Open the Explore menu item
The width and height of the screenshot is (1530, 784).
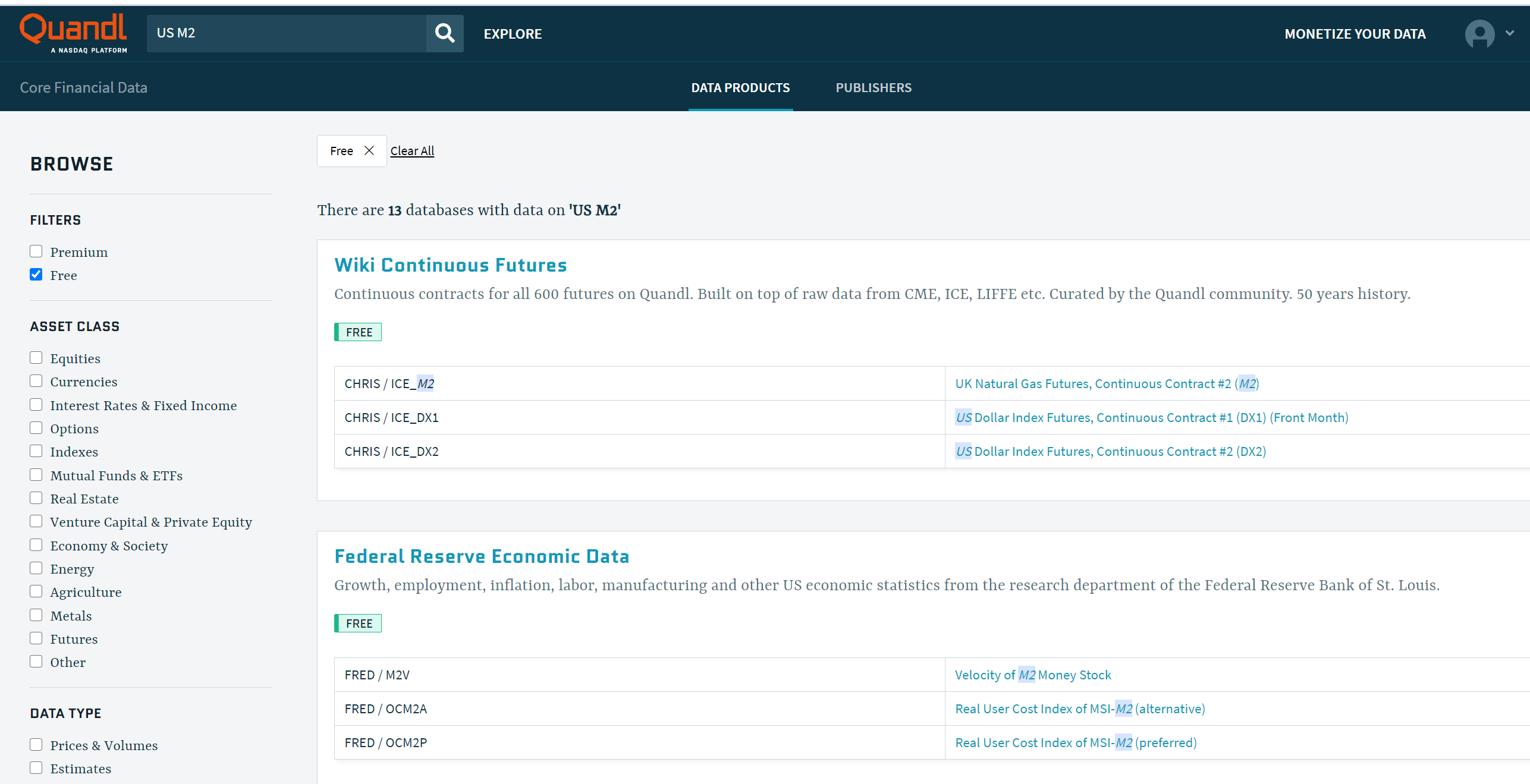[513, 34]
